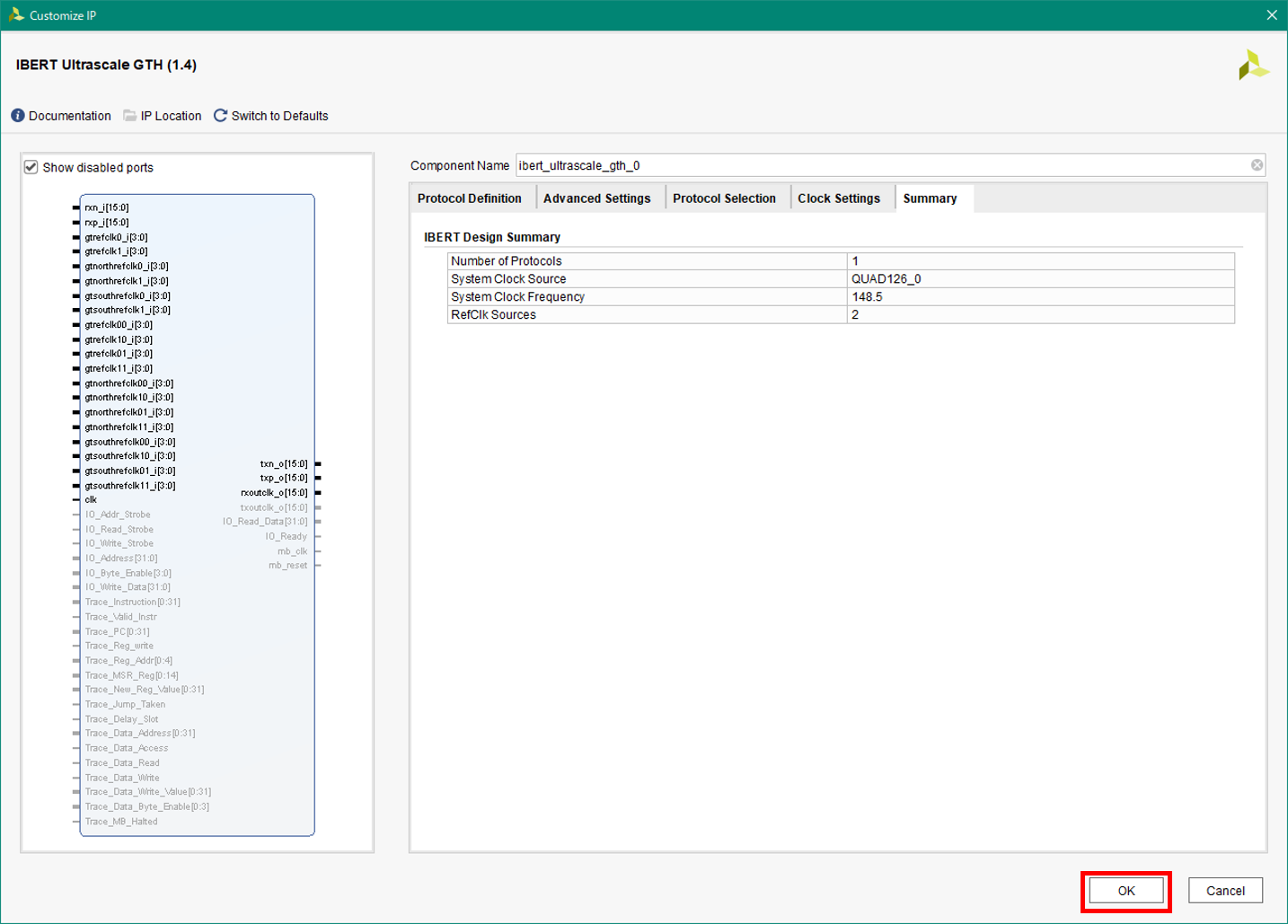1288x924 pixels.
Task: Click the gtnorthrefclk11_i[3:0] port
Action: (x=129, y=427)
